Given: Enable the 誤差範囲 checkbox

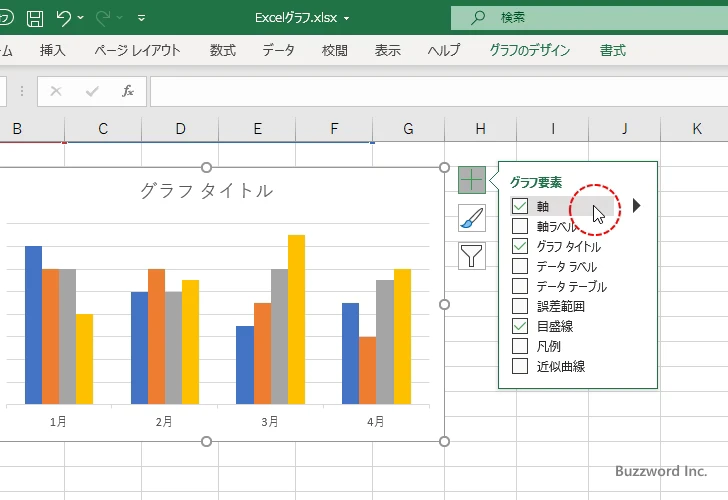Looking at the screenshot, I should 520,306.
